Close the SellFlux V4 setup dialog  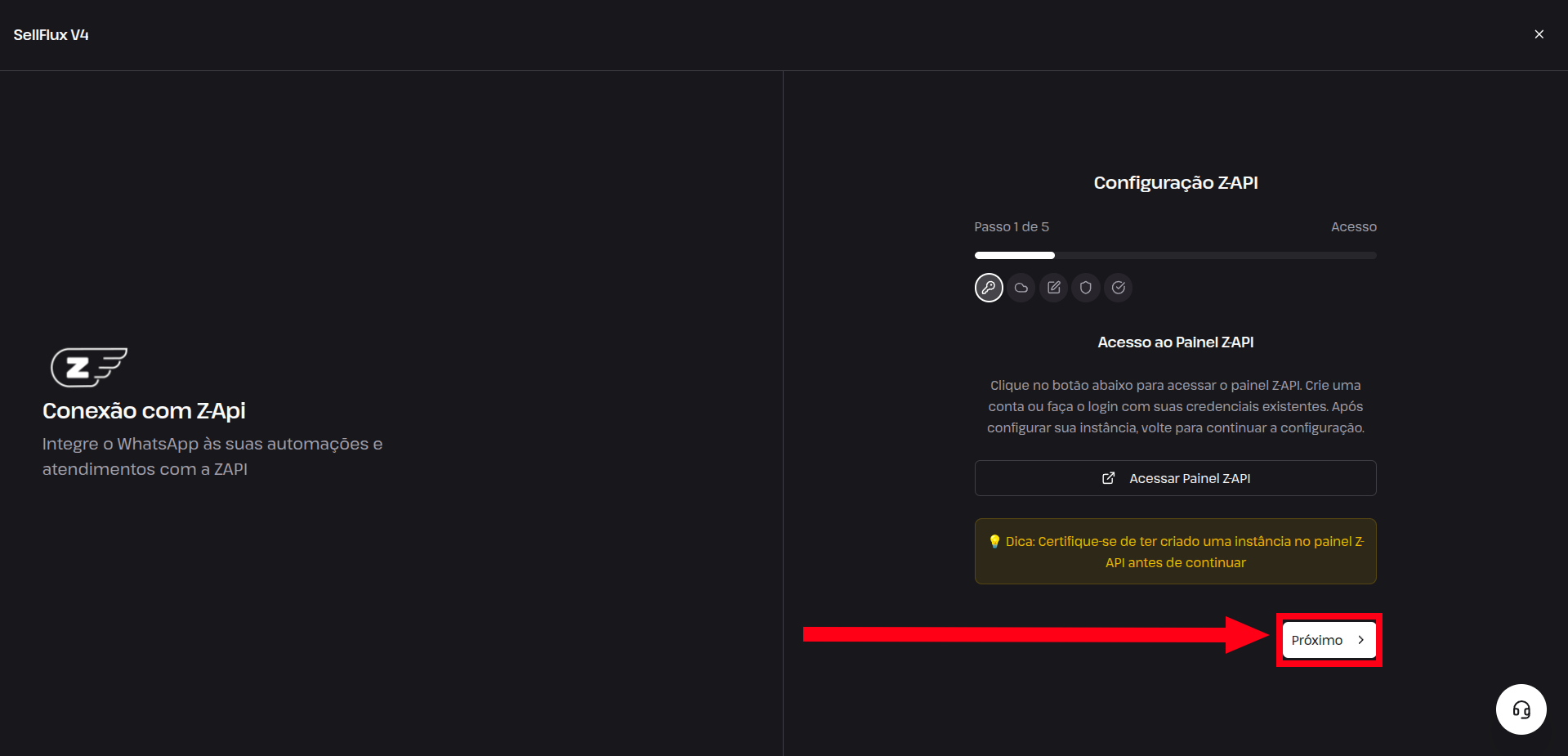coord(1539,34)
